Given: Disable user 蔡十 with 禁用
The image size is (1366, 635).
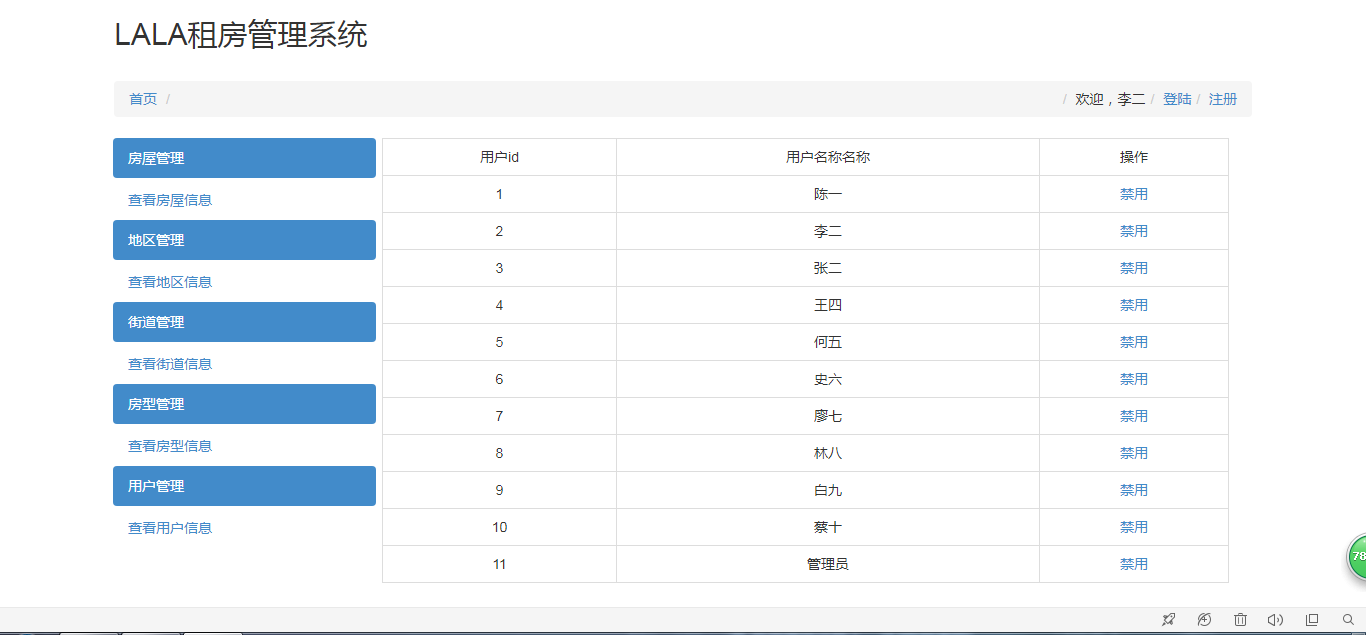Looking at the screenshot, I should click(x=1134, y=527).
